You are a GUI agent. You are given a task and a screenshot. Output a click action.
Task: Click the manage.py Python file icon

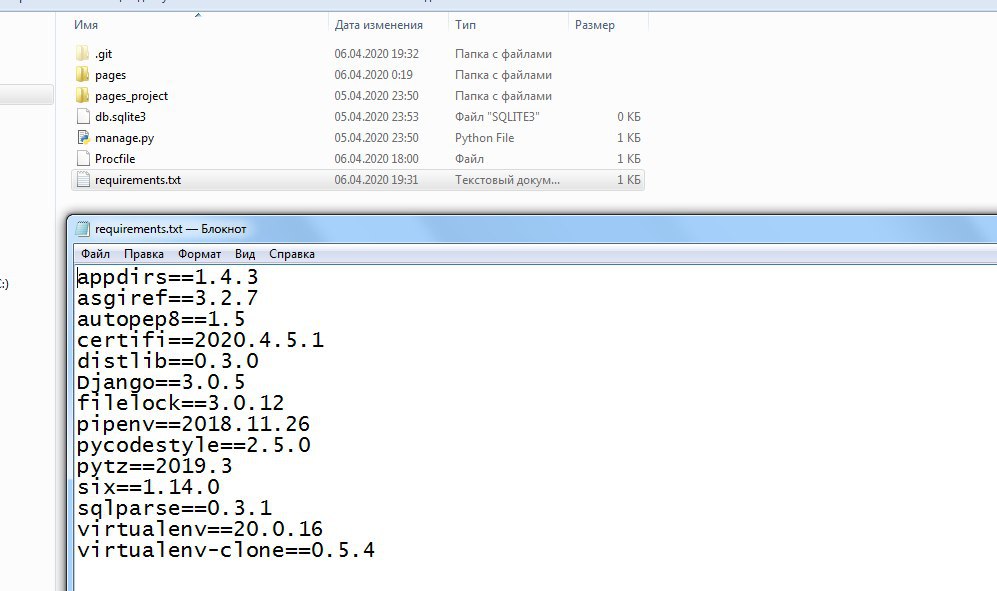point(83,137)
